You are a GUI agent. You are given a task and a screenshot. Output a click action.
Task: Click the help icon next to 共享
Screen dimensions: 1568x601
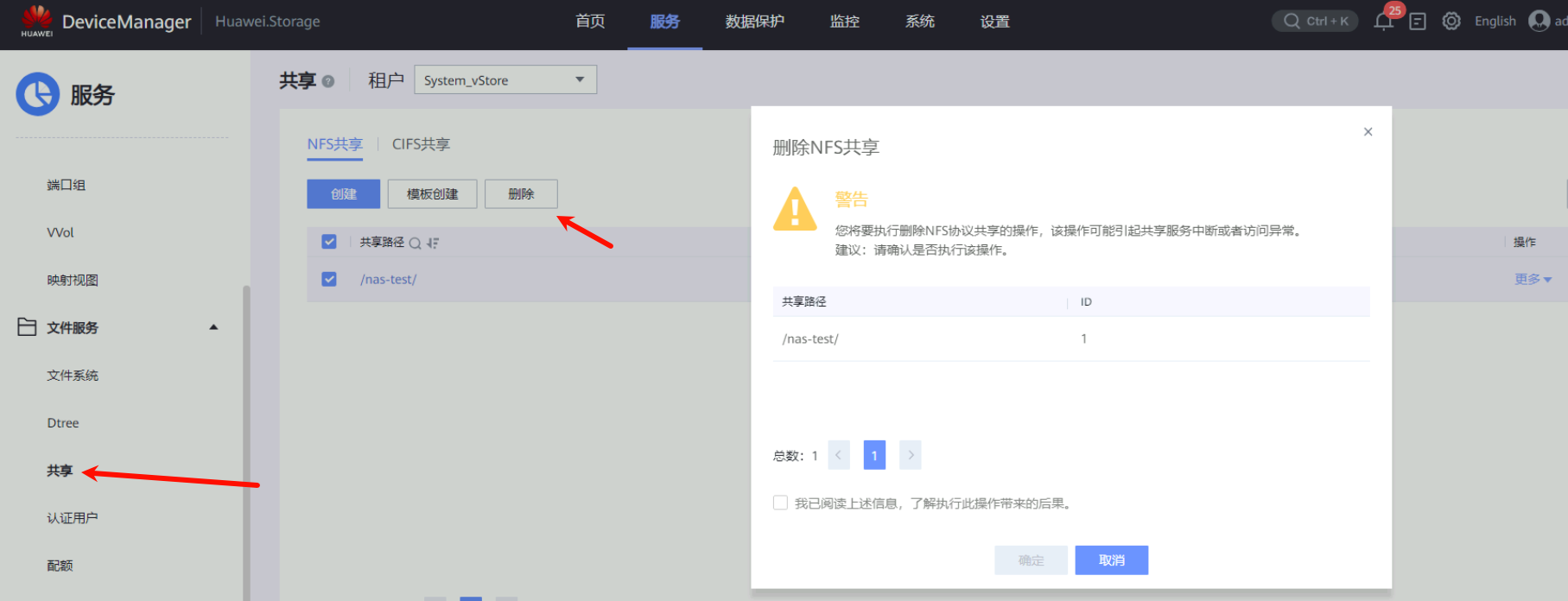(x=328, y=81)
